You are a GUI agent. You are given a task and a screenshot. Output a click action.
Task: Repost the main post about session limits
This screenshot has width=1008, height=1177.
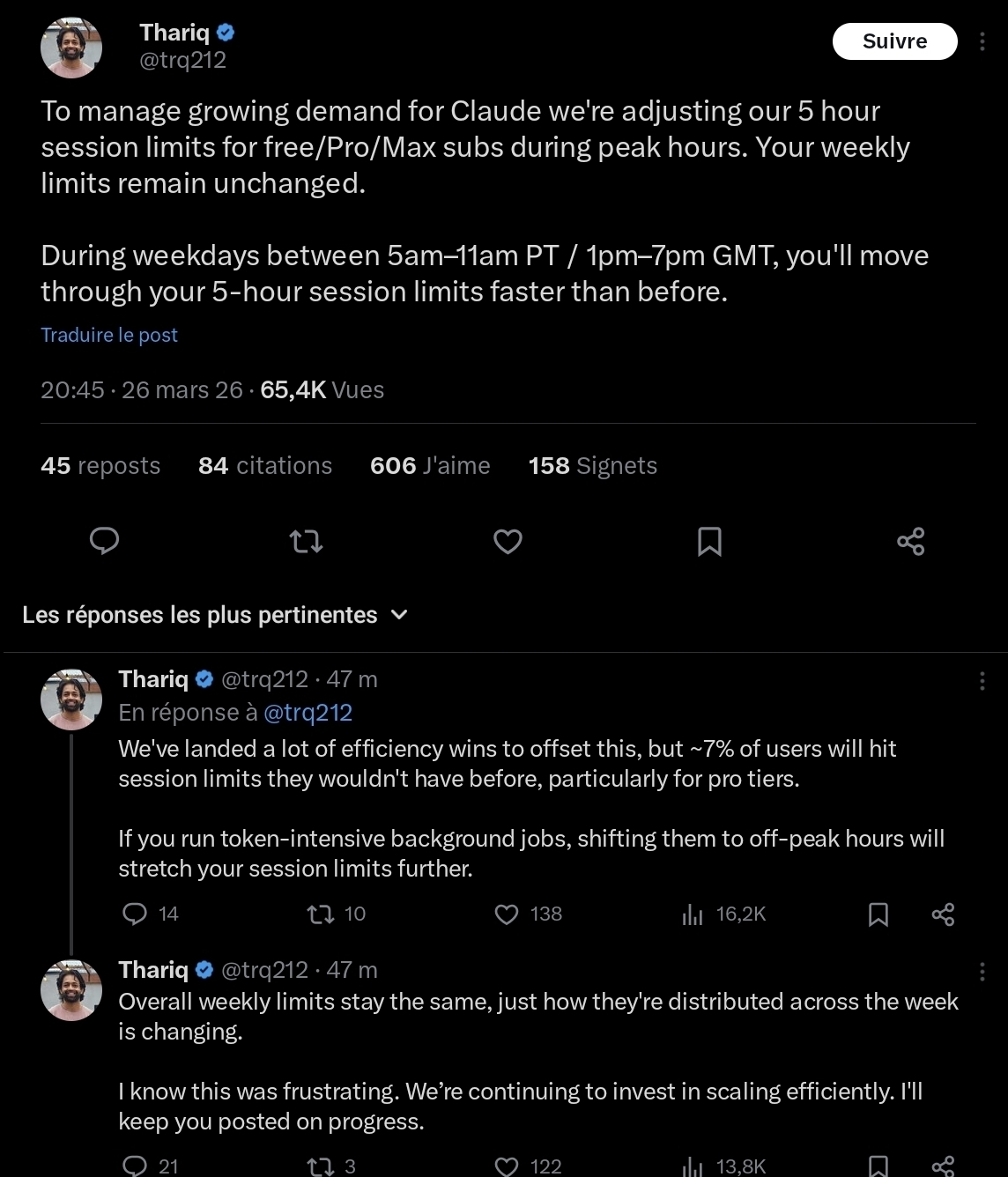click(306, 541)
